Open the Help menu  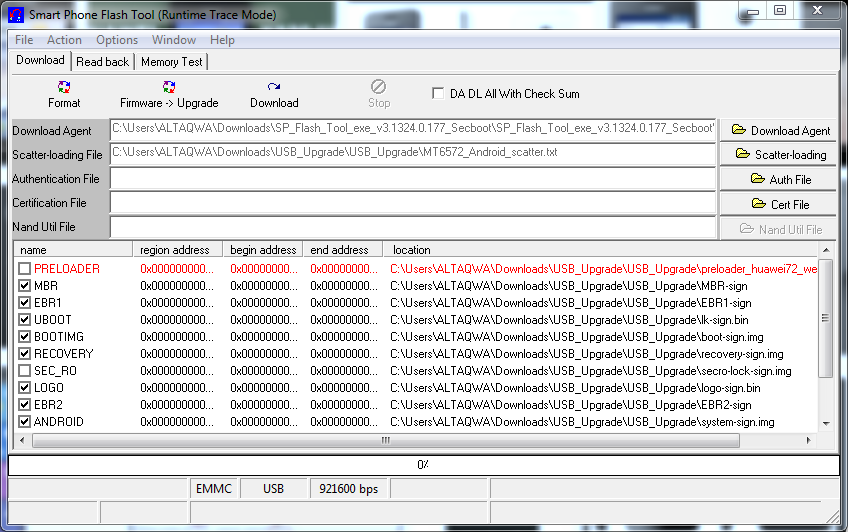point(222,40)
